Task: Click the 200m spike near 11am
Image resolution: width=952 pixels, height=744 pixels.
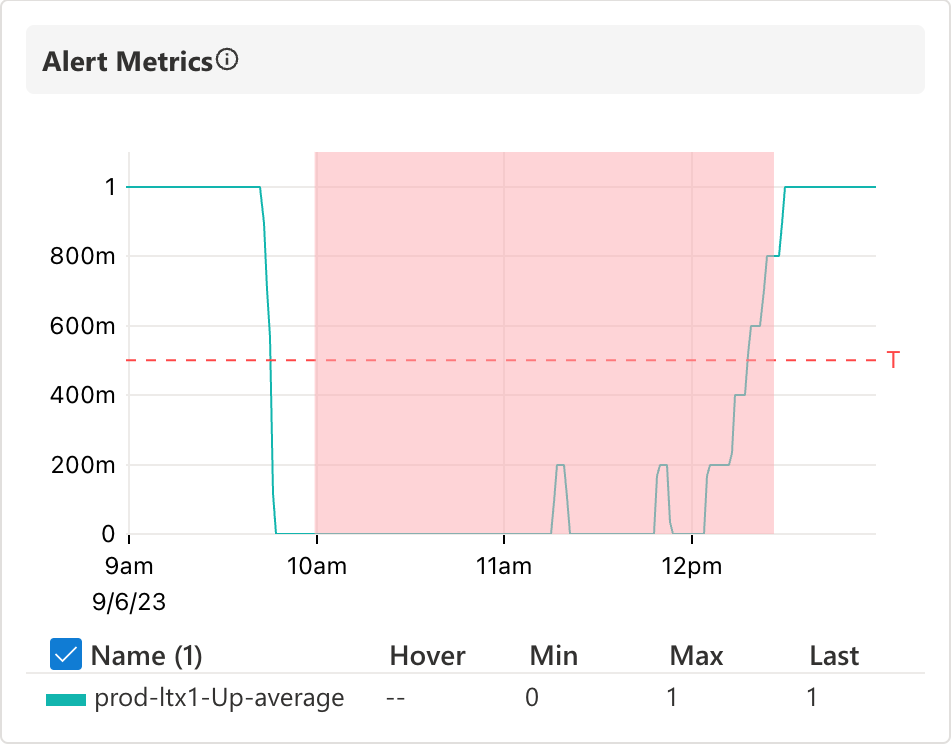Action: [x=560, y=466]
